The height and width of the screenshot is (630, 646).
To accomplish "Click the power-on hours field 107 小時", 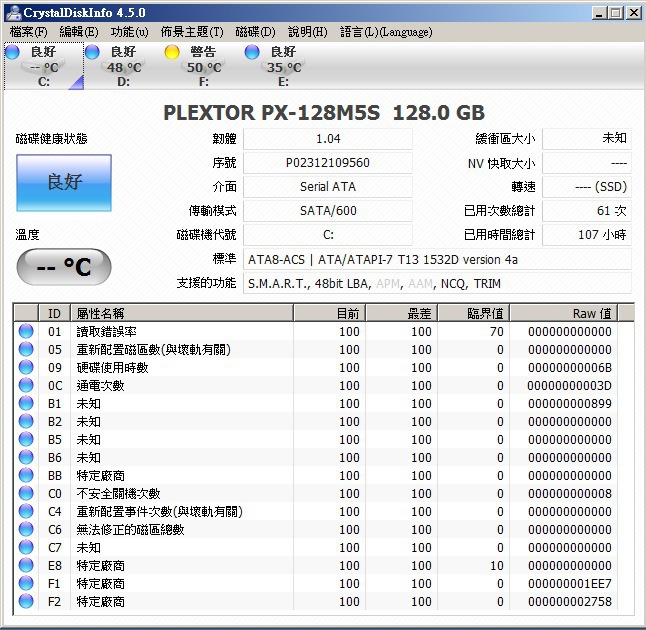I will [587, 235].
